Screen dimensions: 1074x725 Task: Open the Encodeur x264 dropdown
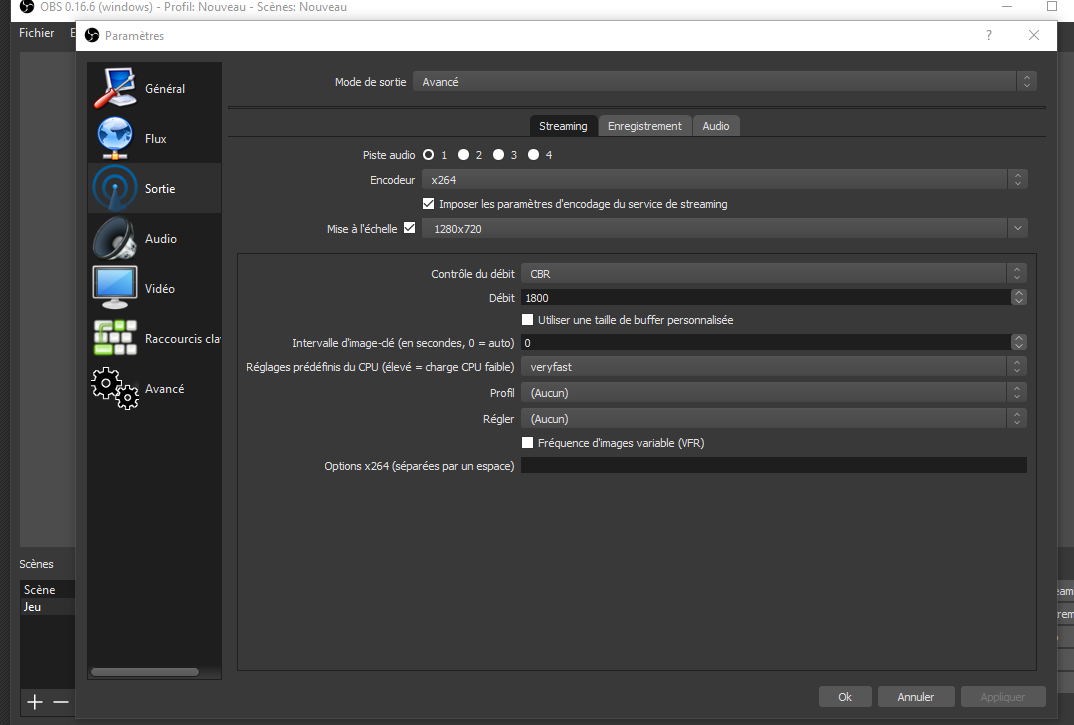[725, 180]
